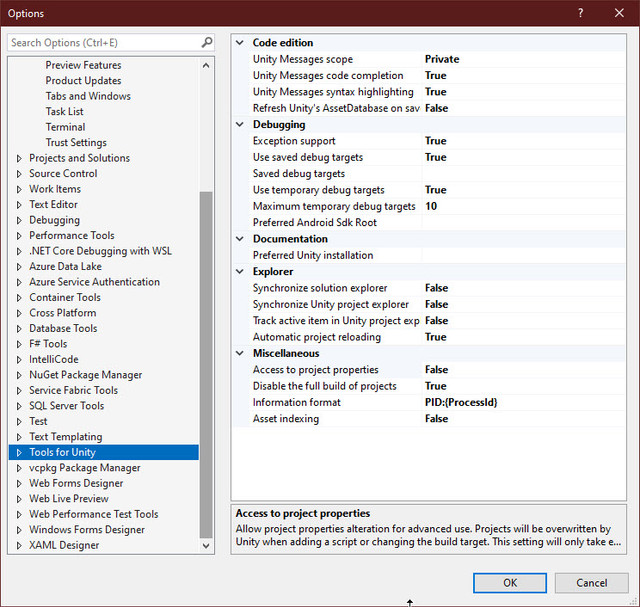
Task: Collapse the Debugging property section
Action: (240, 125)
